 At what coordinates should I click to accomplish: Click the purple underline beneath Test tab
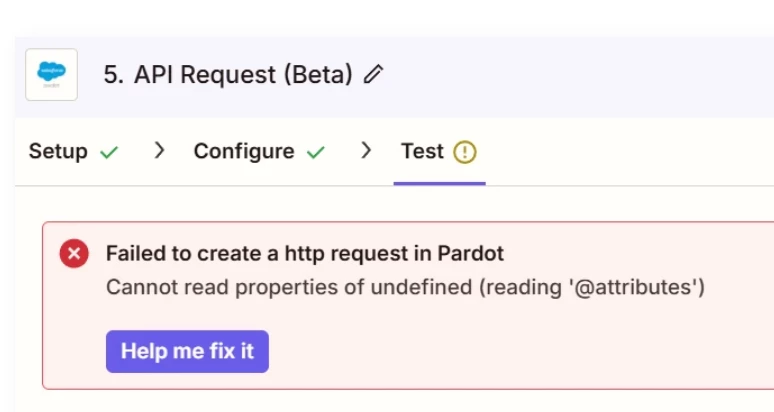click(x=439, y=184)
